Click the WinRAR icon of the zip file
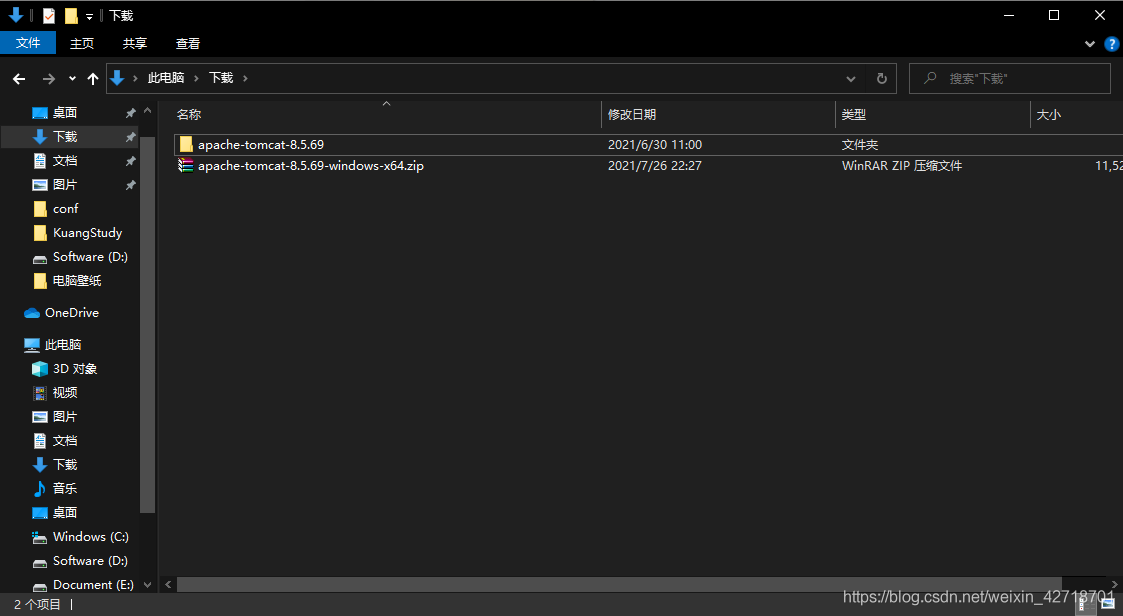This screenshot has width=1123, height=616. (x=185, y=165)
